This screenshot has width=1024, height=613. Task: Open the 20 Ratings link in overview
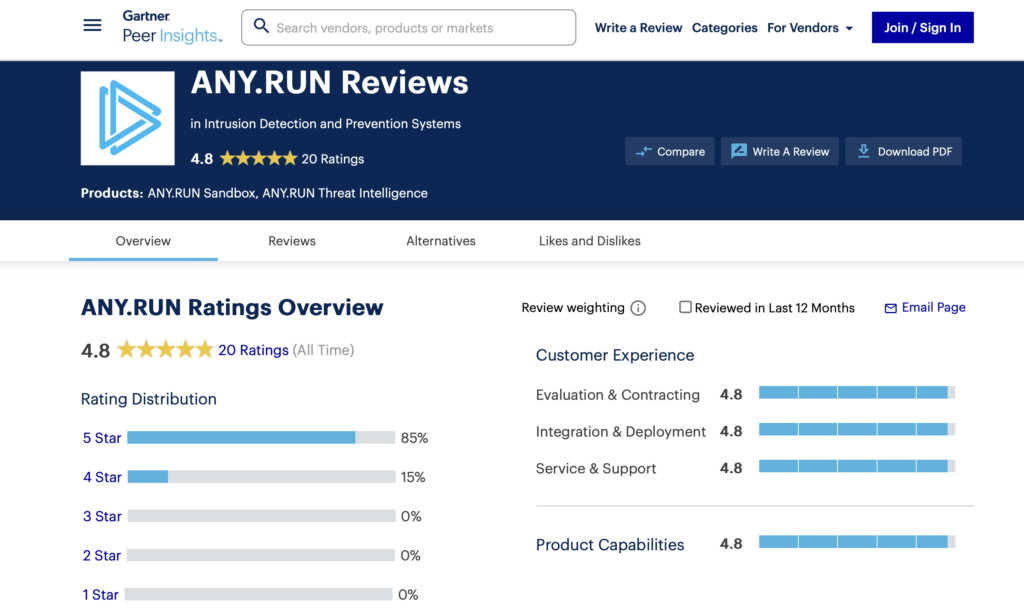coord(253,350)
